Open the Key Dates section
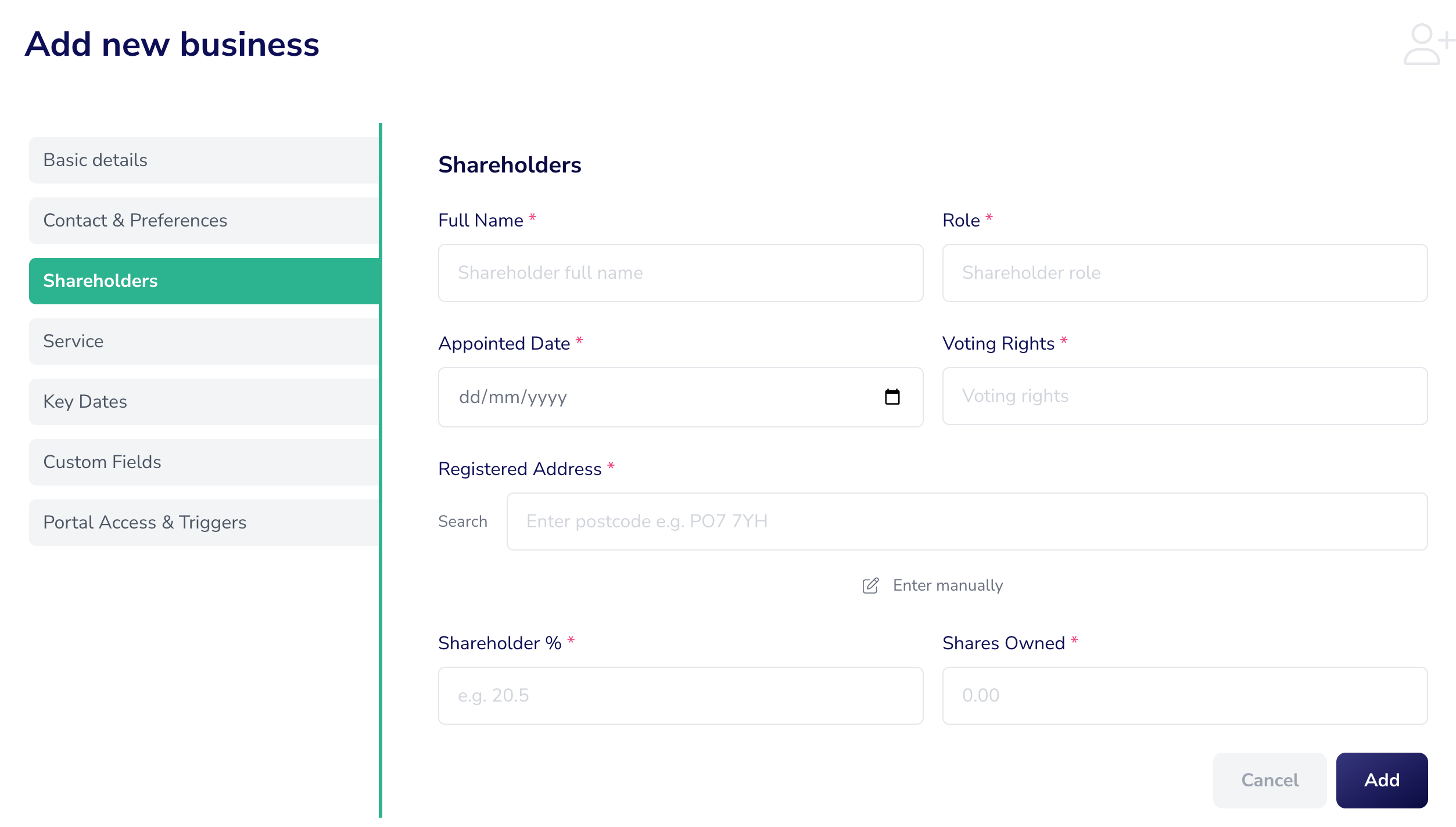The width and height of the screenshot is (1456, 827). (204, 402)
